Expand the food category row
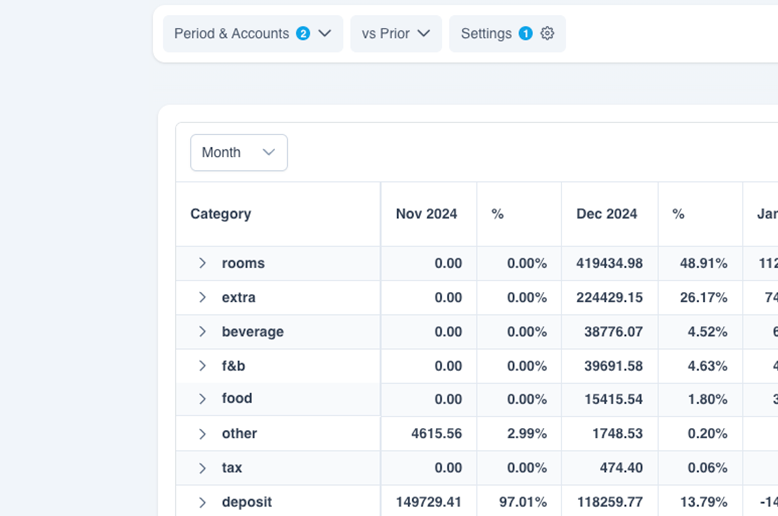This screenshot has width=778, height=516. coord(202,398)
